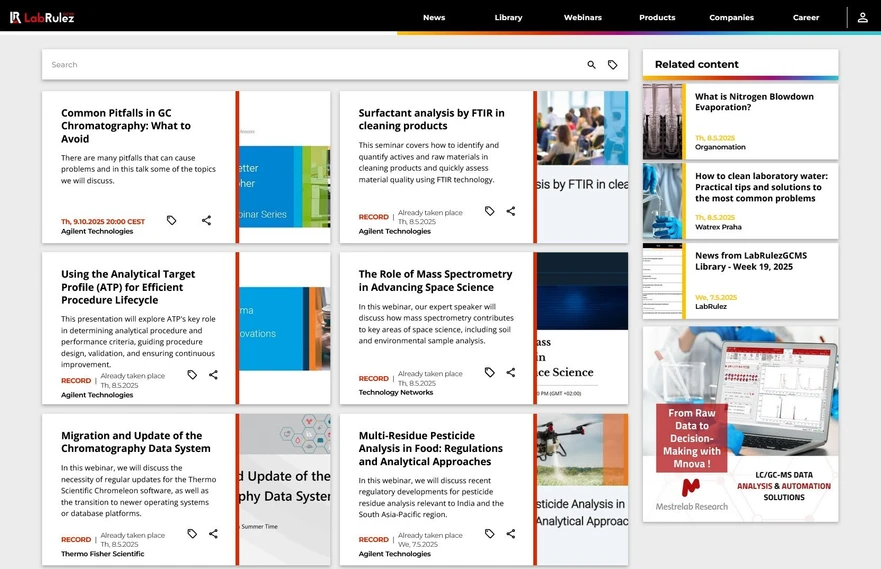Tag icon on Common Pitfalls in GC card
This screenshot has height=569, width=881.
(171, 220)
